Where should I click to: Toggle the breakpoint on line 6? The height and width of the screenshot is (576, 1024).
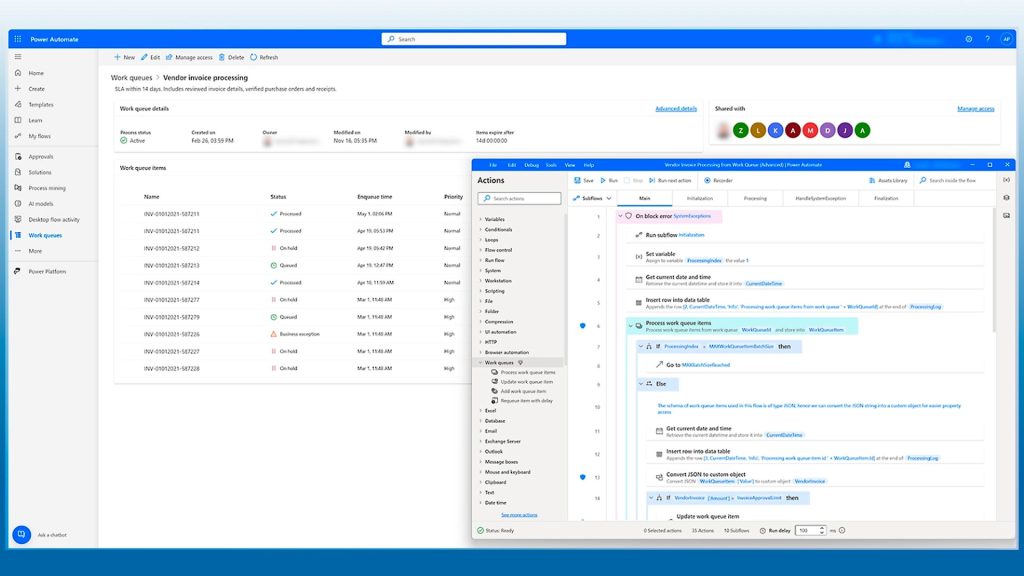click(x=583, y=325)
